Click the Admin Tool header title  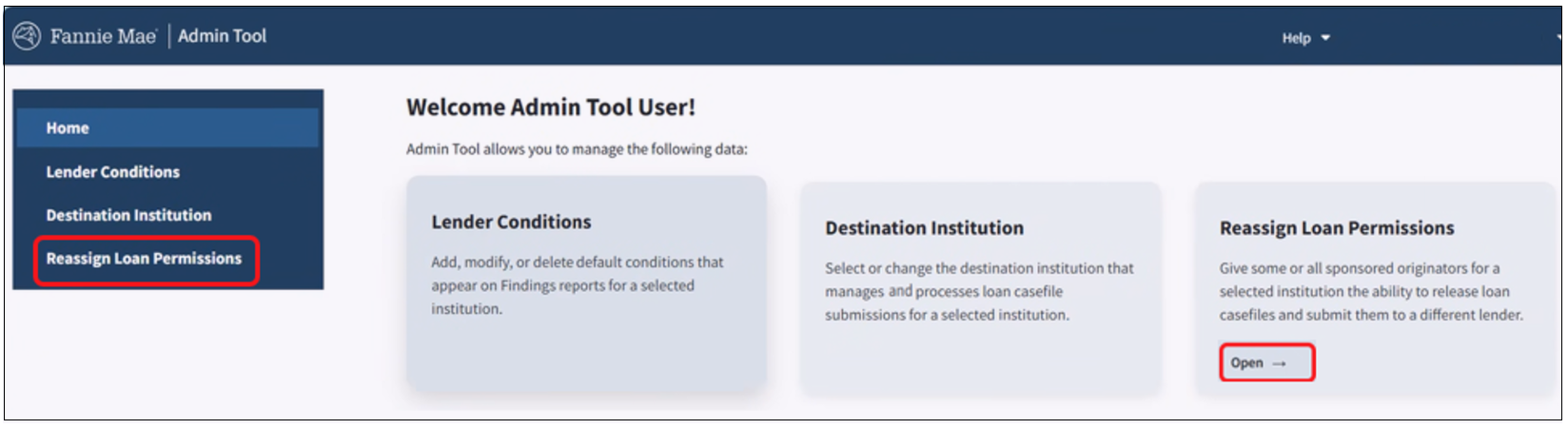(222, 36)
